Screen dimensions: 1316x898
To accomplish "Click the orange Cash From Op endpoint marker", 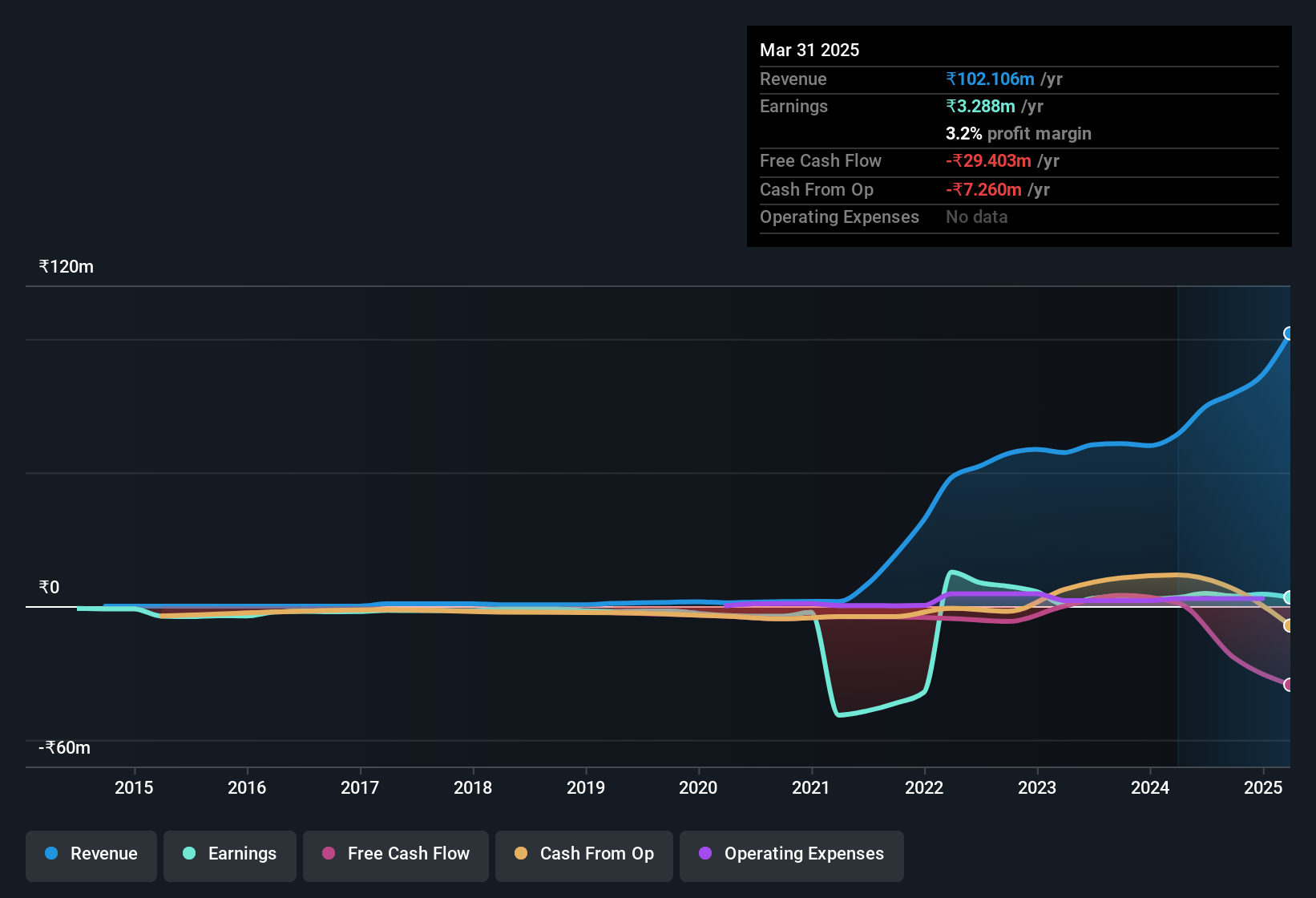I will tap(1288, 625).
